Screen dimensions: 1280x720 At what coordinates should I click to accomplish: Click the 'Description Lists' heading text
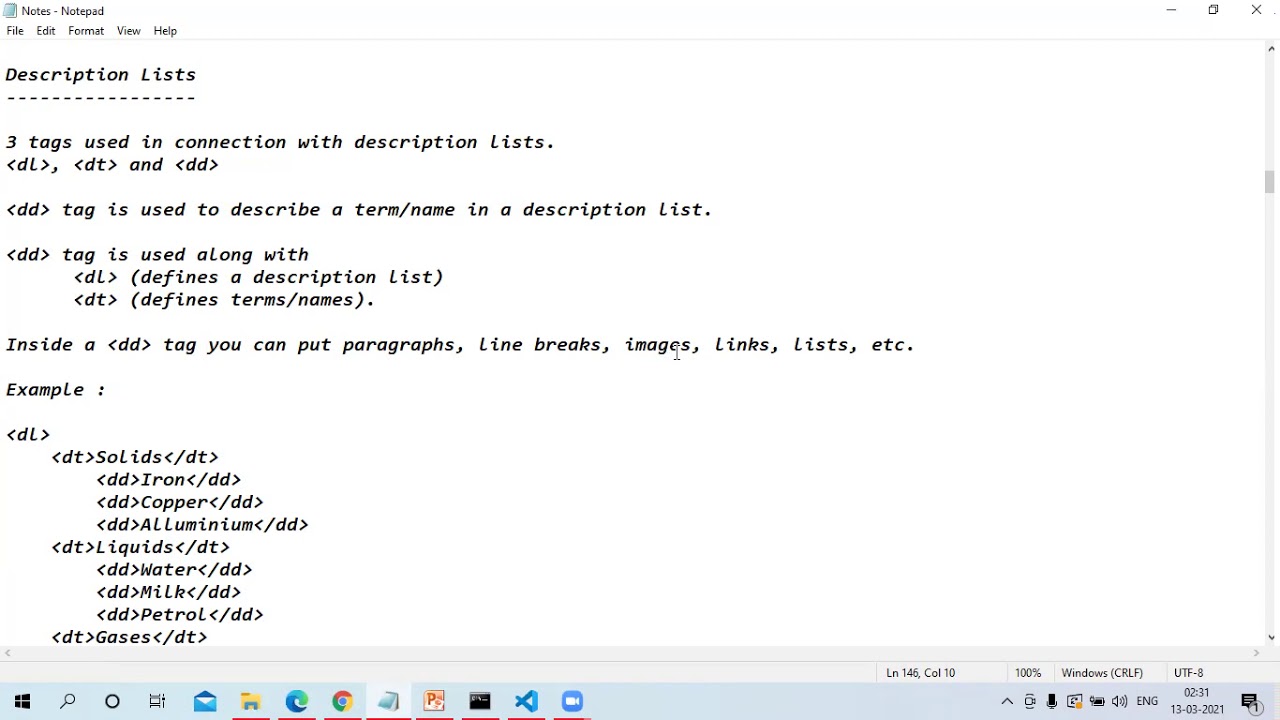(x=101, y=75)
